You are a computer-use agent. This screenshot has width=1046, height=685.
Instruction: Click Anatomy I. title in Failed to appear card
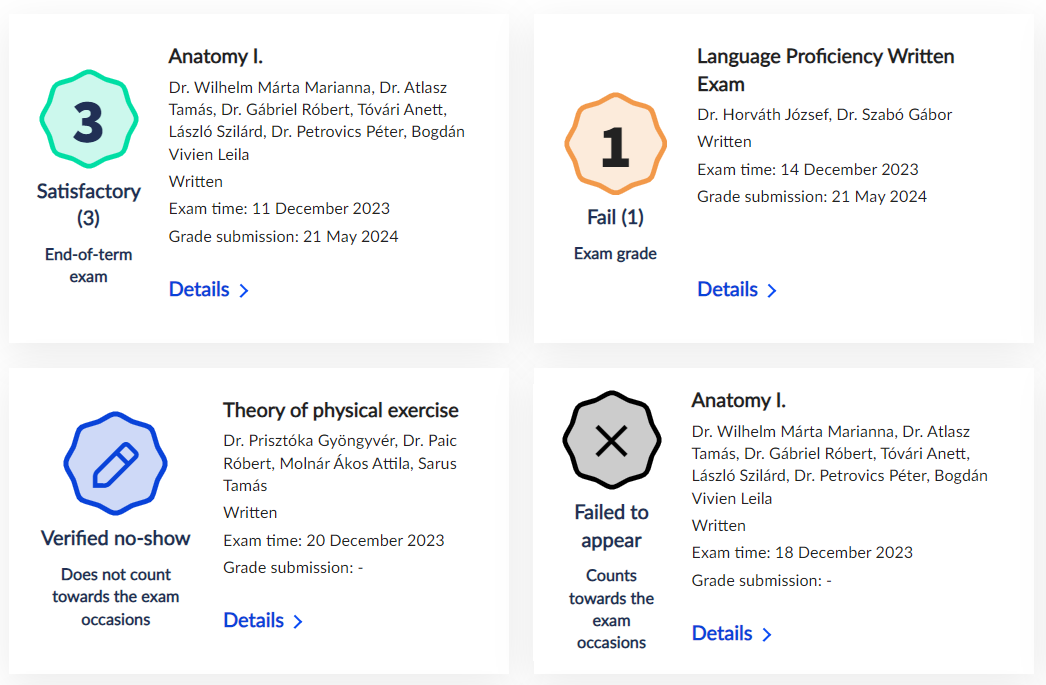pyautogui.click(x=738, y=400)
